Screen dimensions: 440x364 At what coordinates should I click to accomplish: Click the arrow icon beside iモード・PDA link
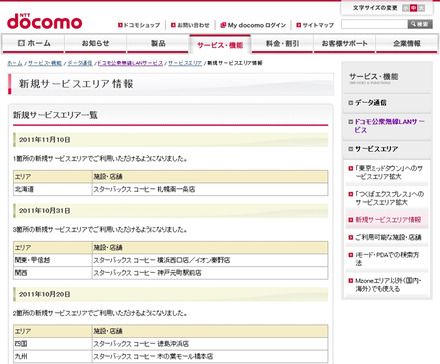[x=351, y=255]
